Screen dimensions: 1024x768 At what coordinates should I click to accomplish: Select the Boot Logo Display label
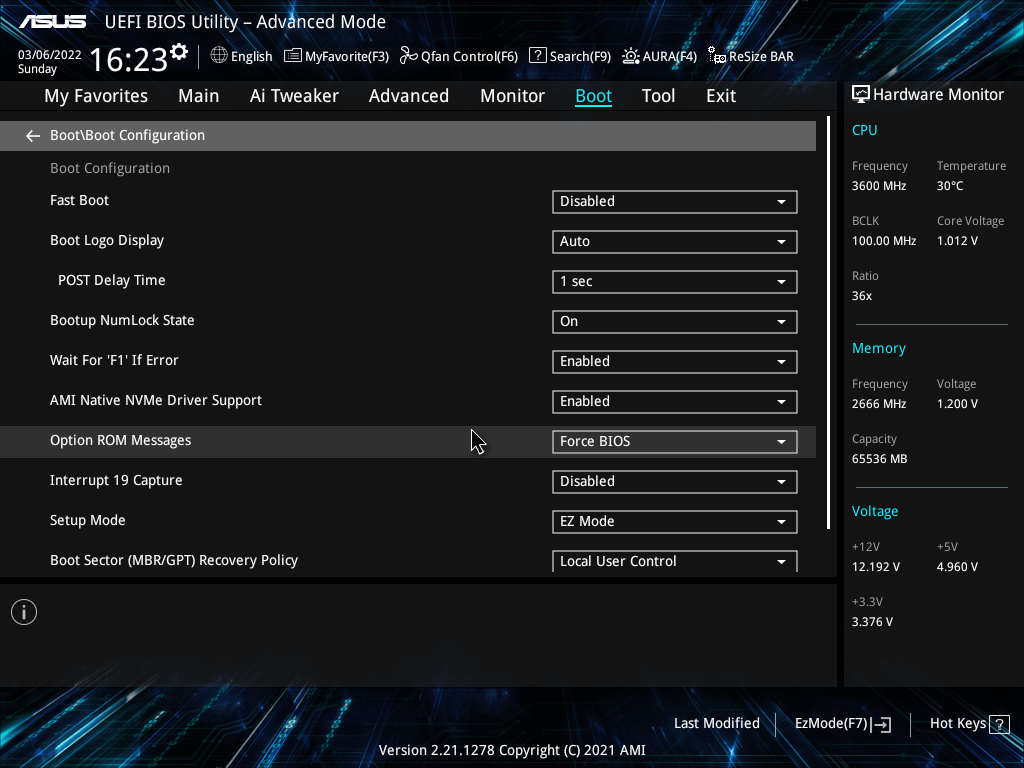pyautogui.click(x=106, y=240)
